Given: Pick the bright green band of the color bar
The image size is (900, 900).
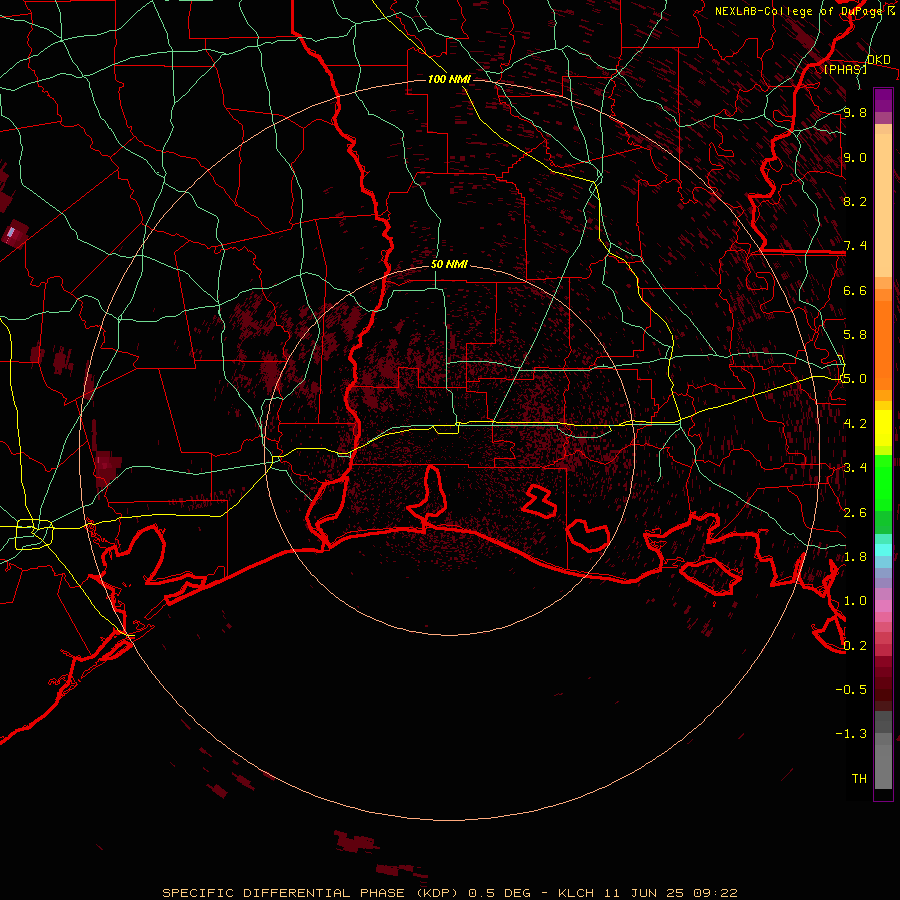Looking at the screenshot, I should (883, 482).
